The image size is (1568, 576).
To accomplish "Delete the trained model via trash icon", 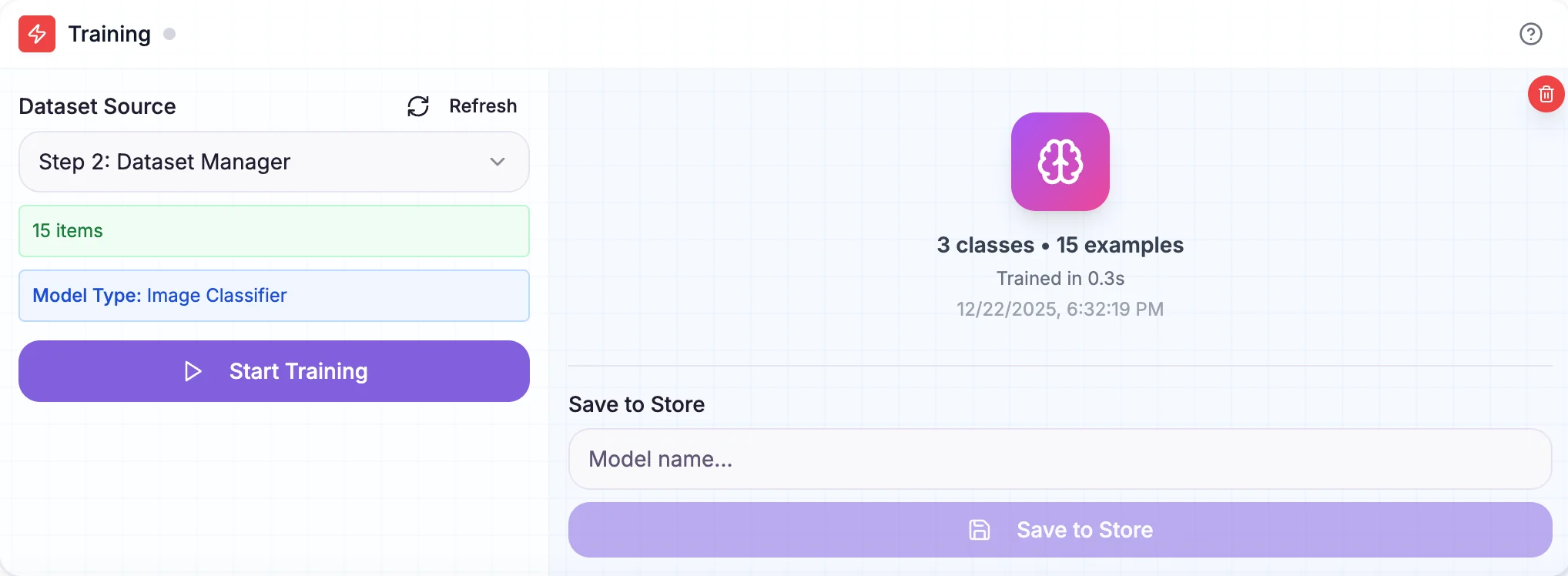I will [1546, 94].
